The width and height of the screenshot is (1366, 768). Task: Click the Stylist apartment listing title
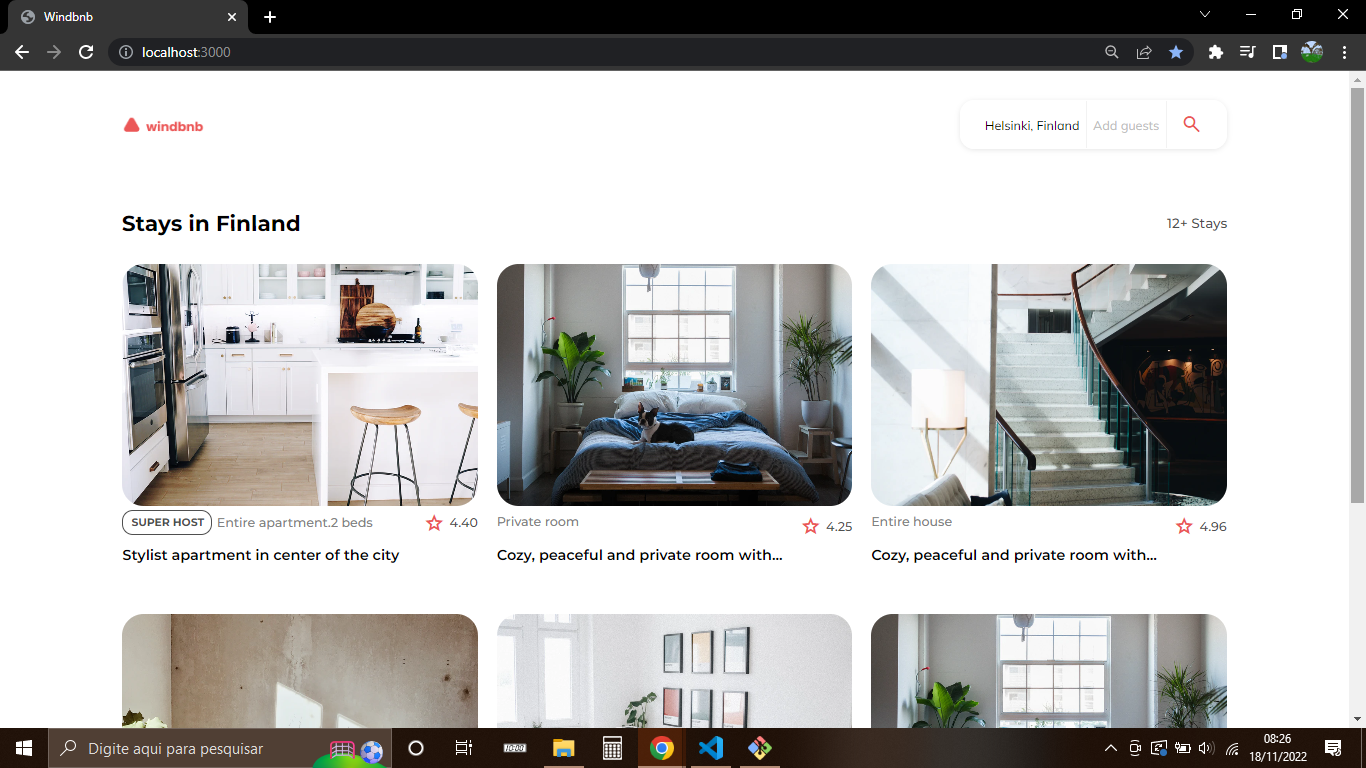pos(260,554)
